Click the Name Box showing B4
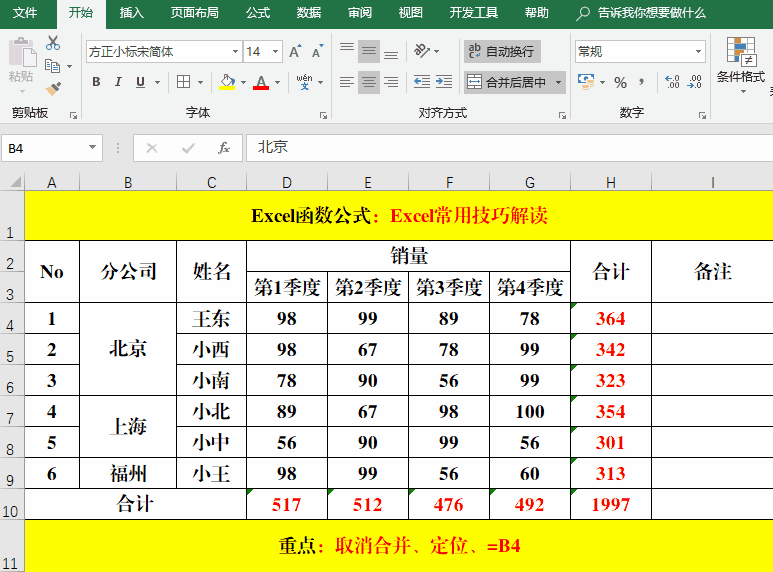 point(45,148)
